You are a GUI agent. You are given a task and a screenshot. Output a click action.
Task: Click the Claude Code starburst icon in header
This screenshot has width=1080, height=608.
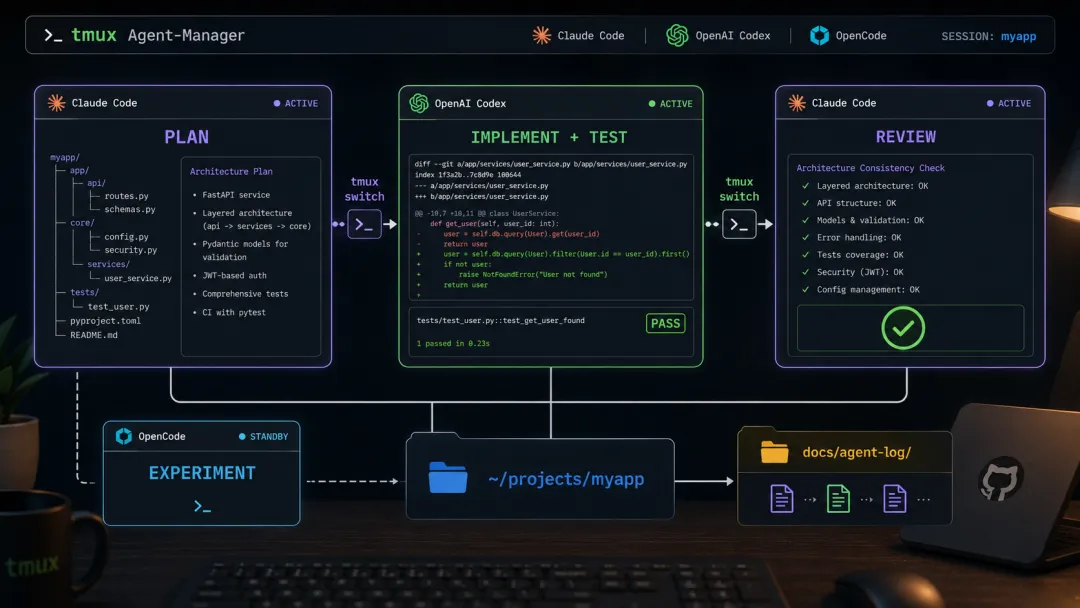(541, 35)
